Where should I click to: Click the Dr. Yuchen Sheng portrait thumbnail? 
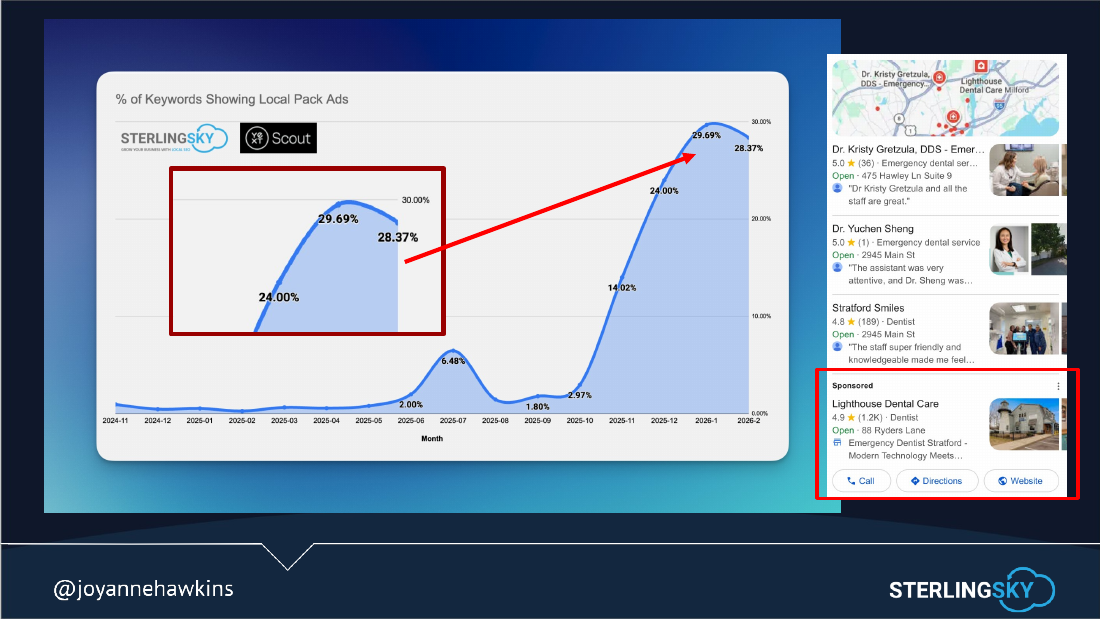click(1009, 248)
